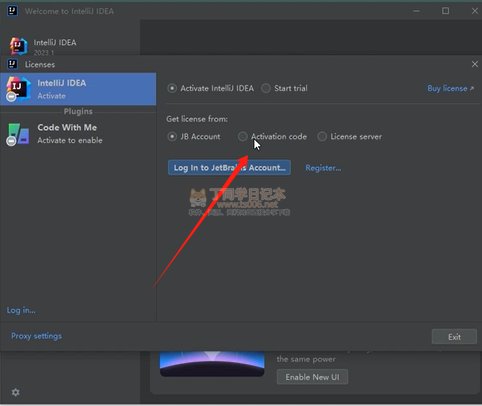Viewport: 482px width, 406px height.
Task: Open Proxy settings
Action: pos(36,336)
